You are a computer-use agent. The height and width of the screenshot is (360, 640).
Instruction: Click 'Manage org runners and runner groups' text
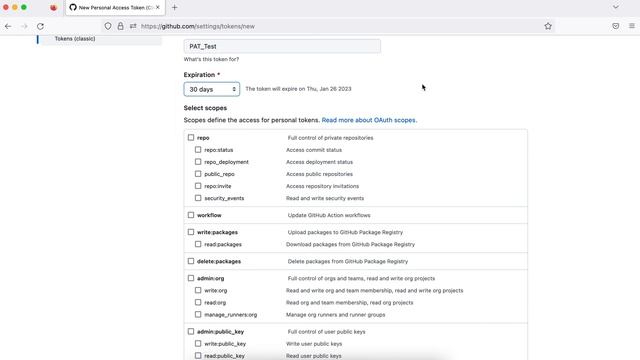coord(336,315)
